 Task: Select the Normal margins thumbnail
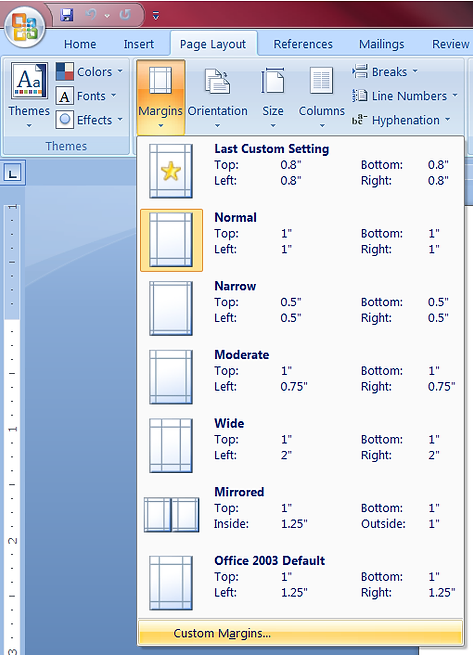[171, 240]
